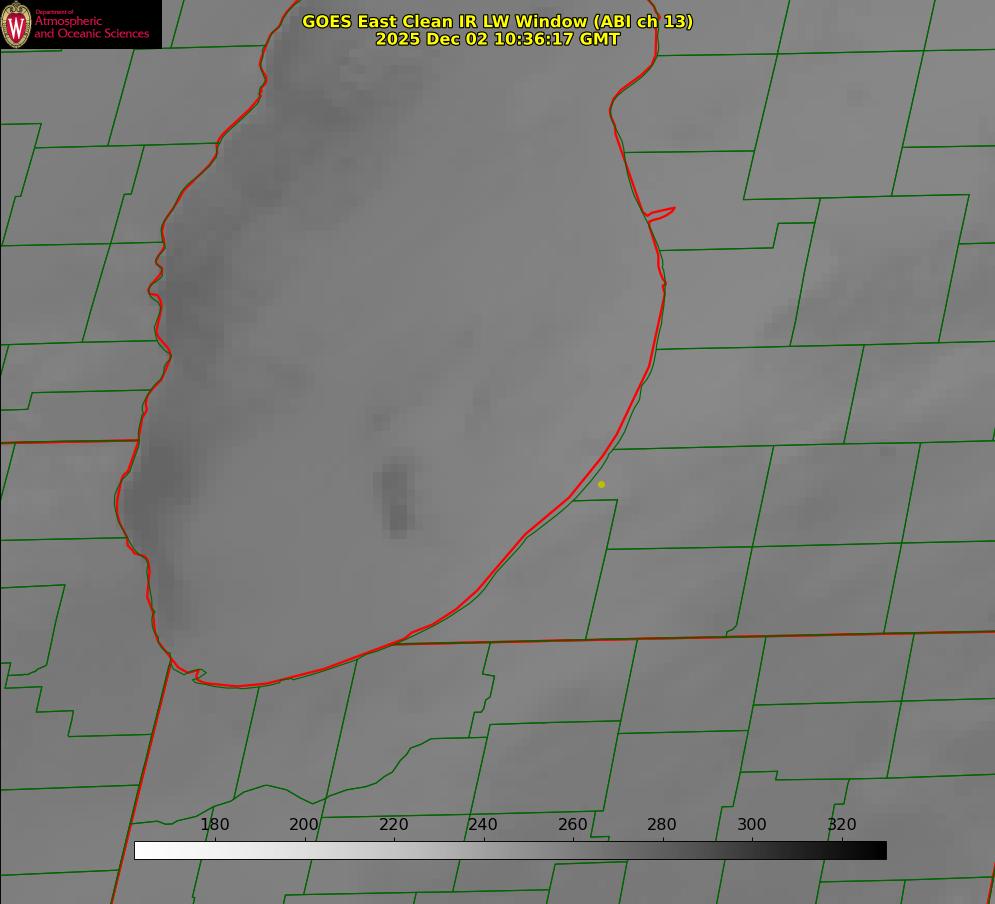Click the 180 label on the colorbar
This screenshot has height=904, width=995.
215,824
